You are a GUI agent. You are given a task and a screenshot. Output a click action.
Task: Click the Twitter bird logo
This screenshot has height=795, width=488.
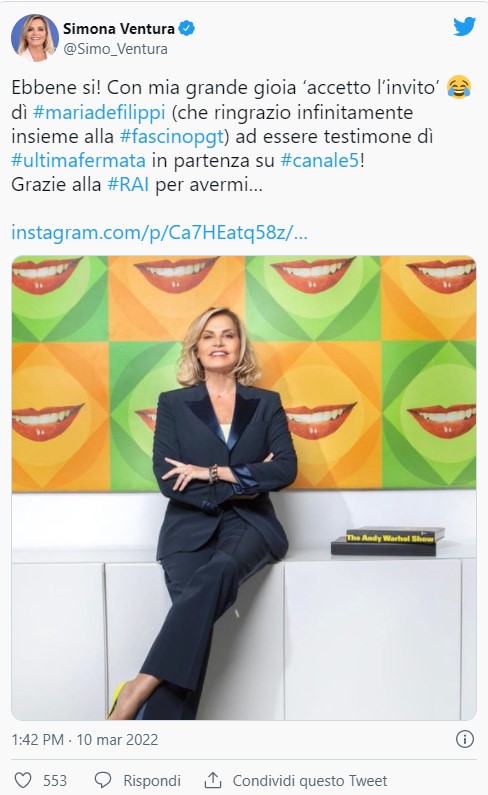click(464, 27)
